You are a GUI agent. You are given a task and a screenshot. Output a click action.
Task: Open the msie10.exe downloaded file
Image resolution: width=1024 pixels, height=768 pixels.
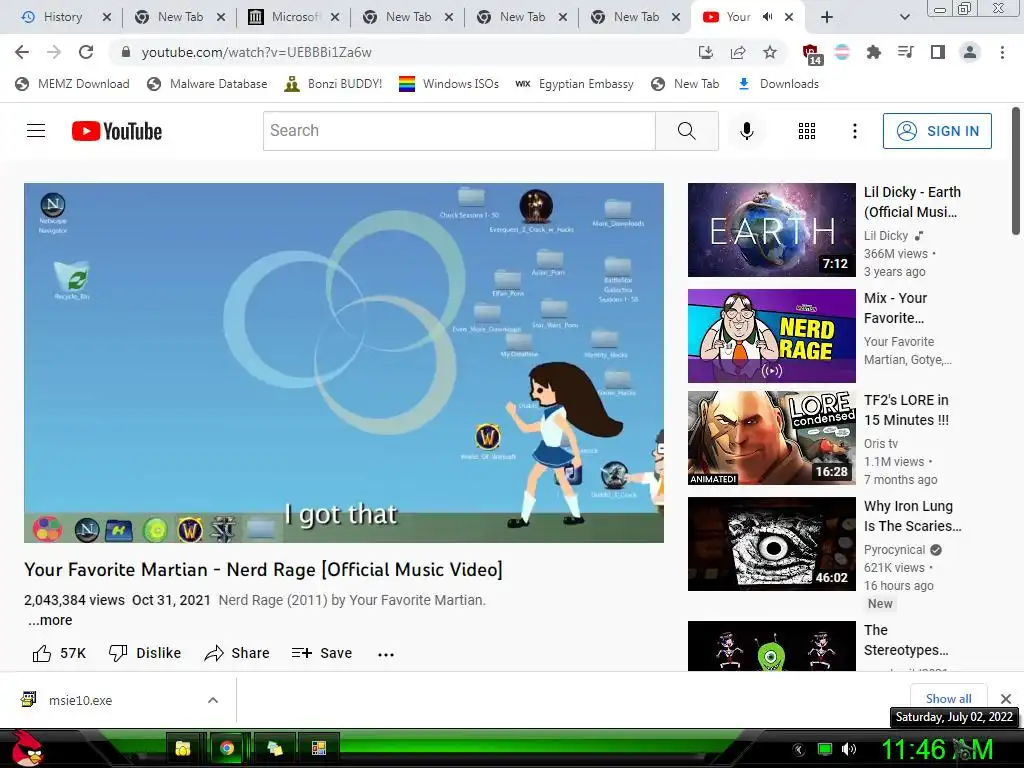80,700
